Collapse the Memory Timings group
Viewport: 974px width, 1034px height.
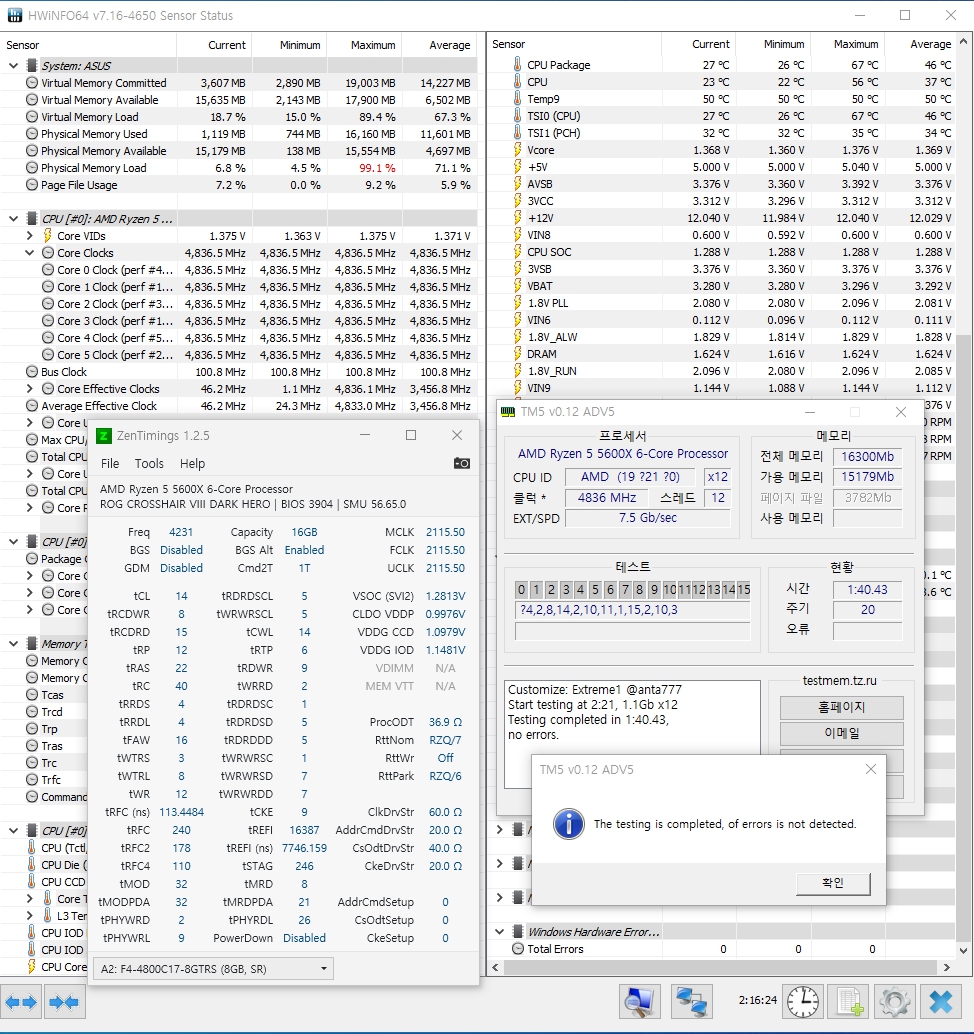[13, 644]
